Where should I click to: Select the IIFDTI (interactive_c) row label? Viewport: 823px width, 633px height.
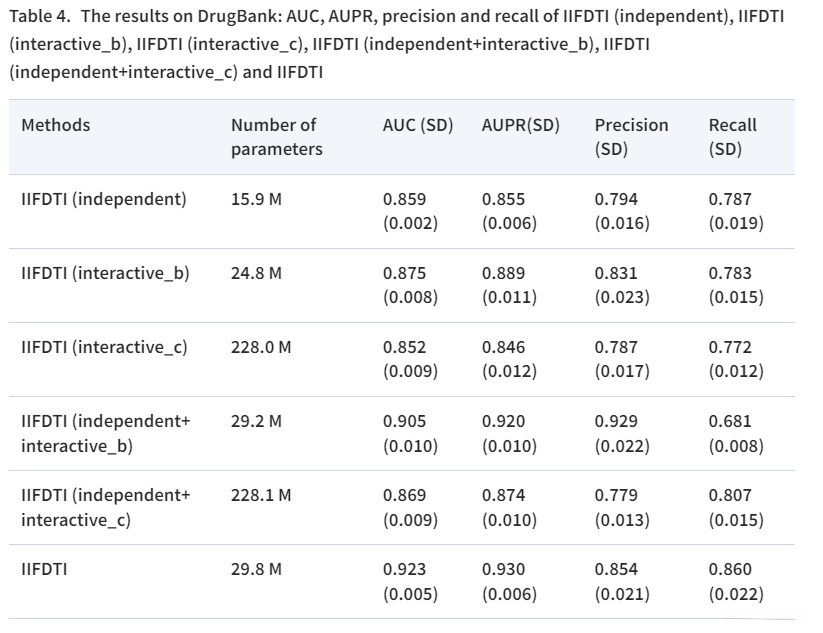(x=105, y=347)
